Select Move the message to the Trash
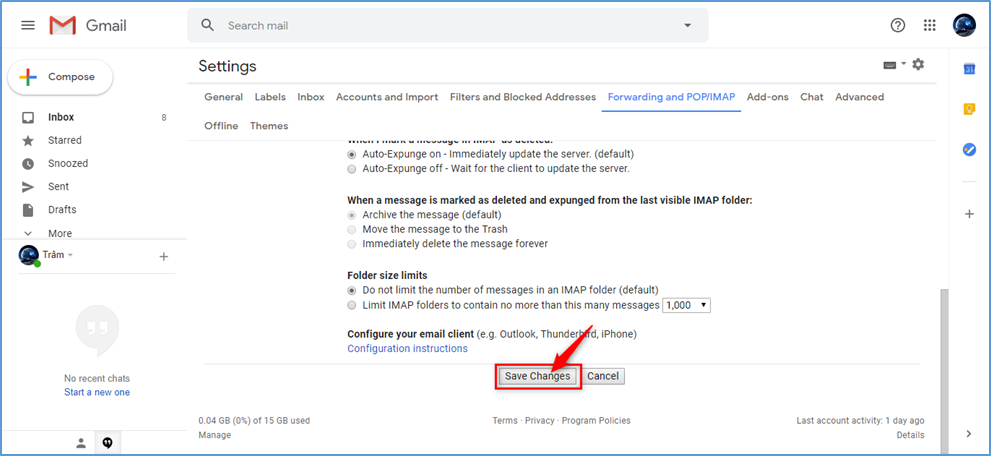The width and height of the screenshot is (991, 456). pyautogui.click(x=352, y=229)
